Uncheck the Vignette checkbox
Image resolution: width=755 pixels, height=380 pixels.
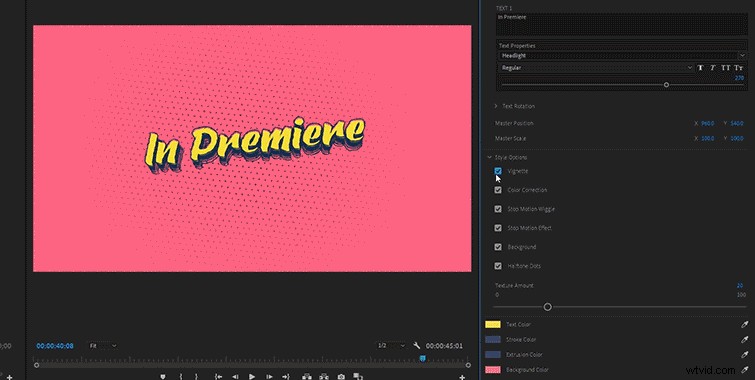(498, 171)
